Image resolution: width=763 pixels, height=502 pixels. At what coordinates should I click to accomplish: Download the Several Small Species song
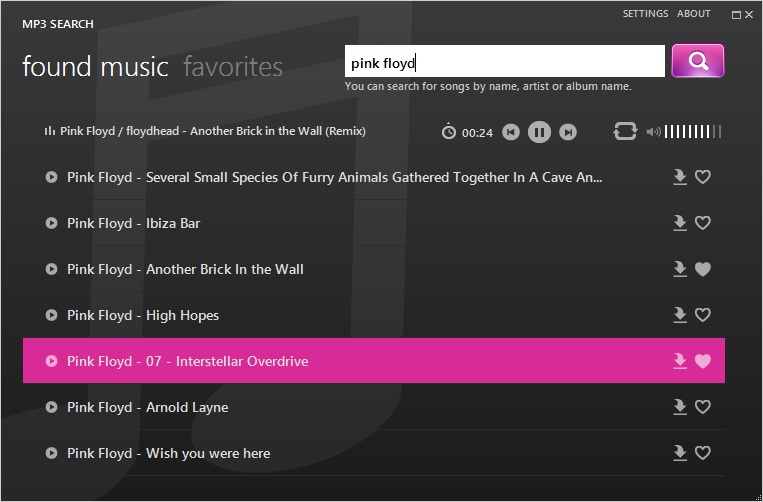(680, 177)
